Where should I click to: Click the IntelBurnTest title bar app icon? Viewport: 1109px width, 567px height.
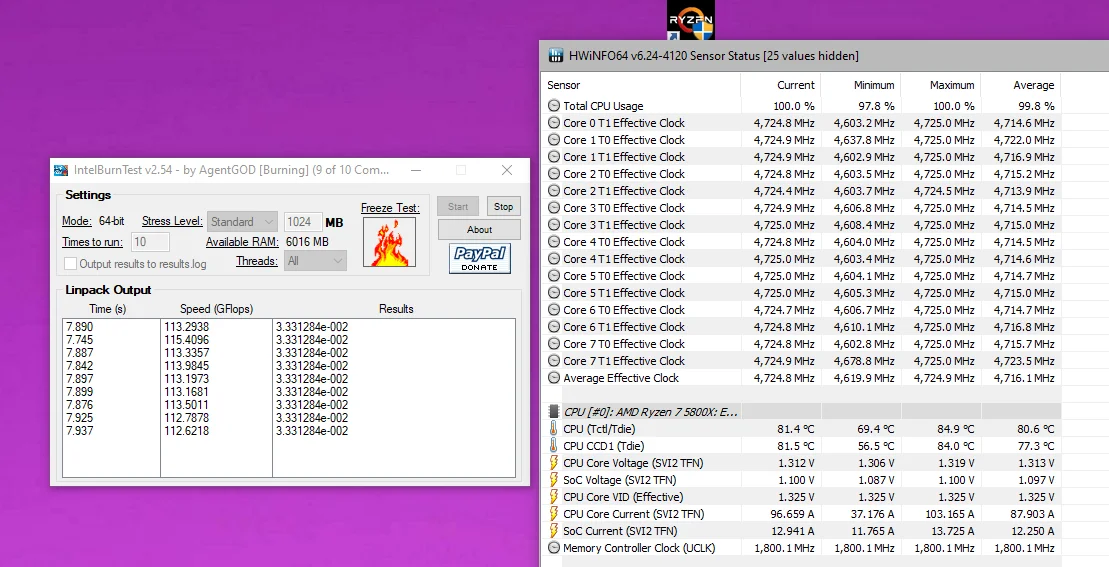(62, 170)
